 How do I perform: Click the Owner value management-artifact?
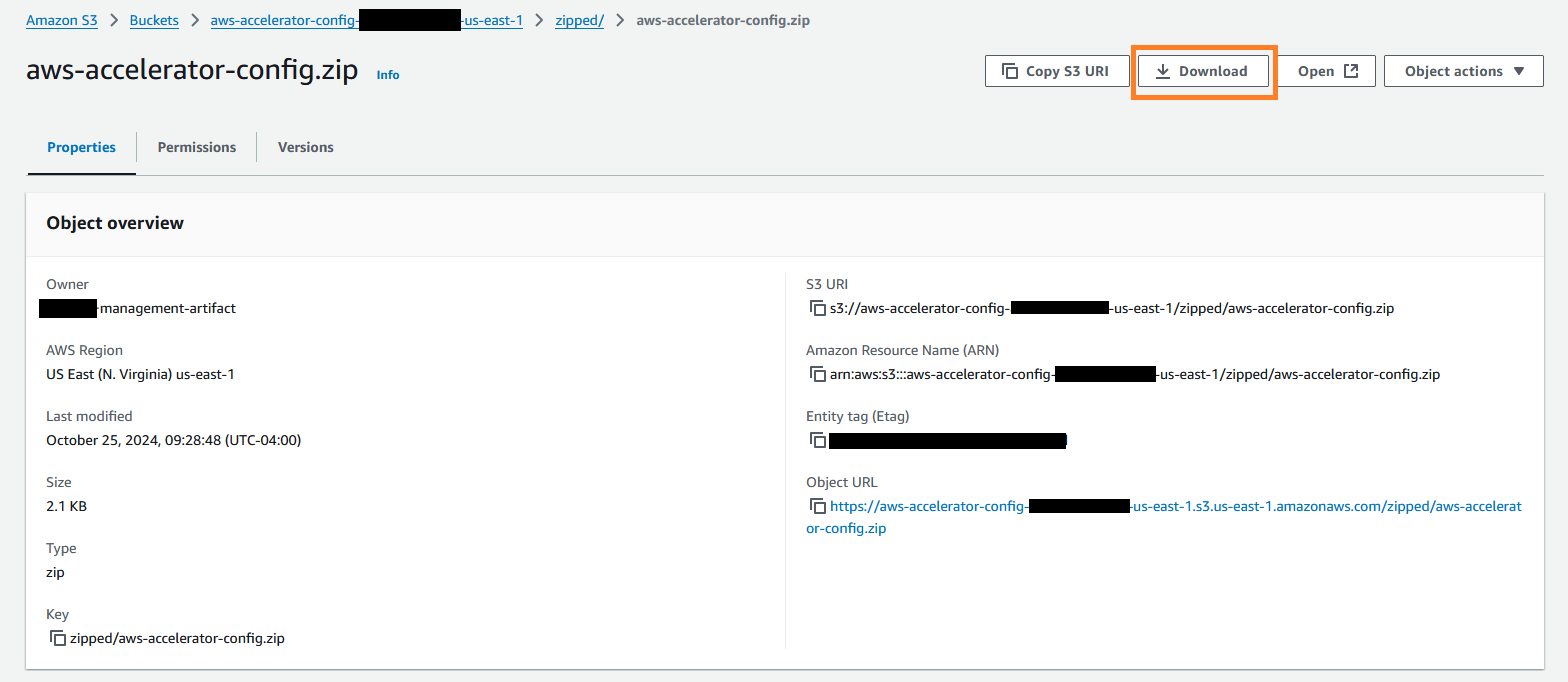click(138, 308)
